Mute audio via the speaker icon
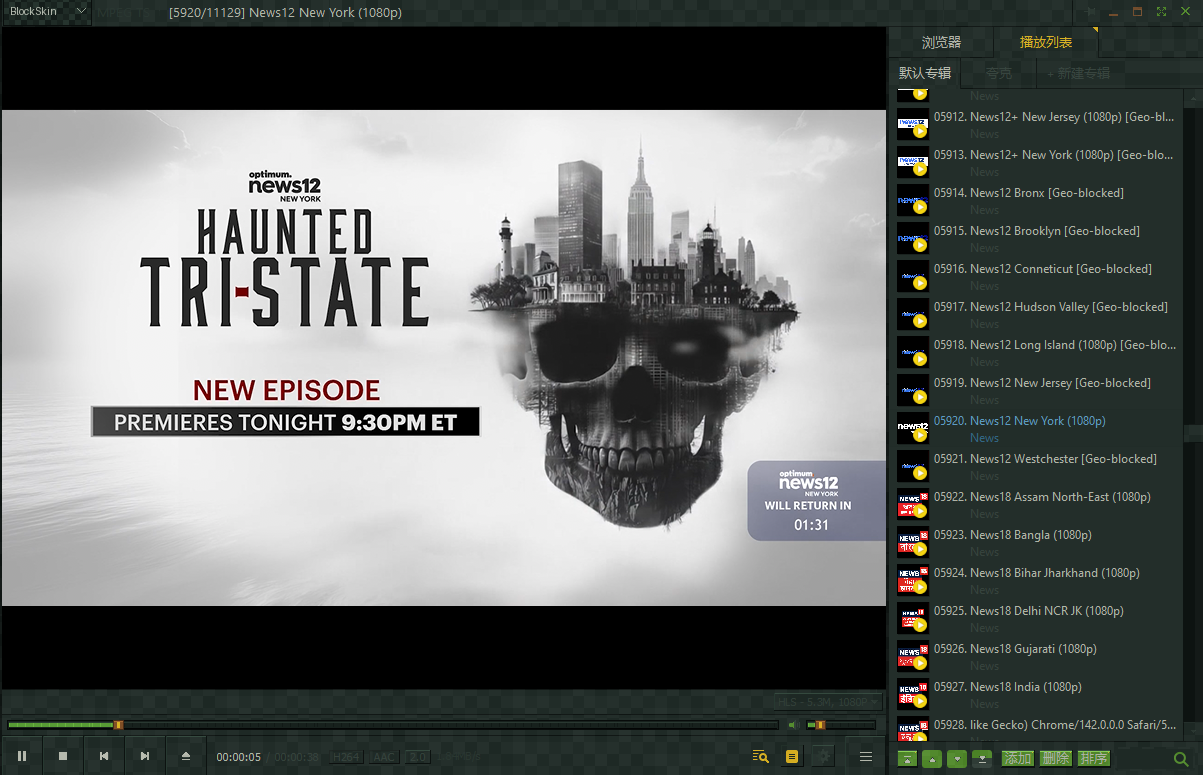Screen dimensions: 1203x775 [792, 725]
